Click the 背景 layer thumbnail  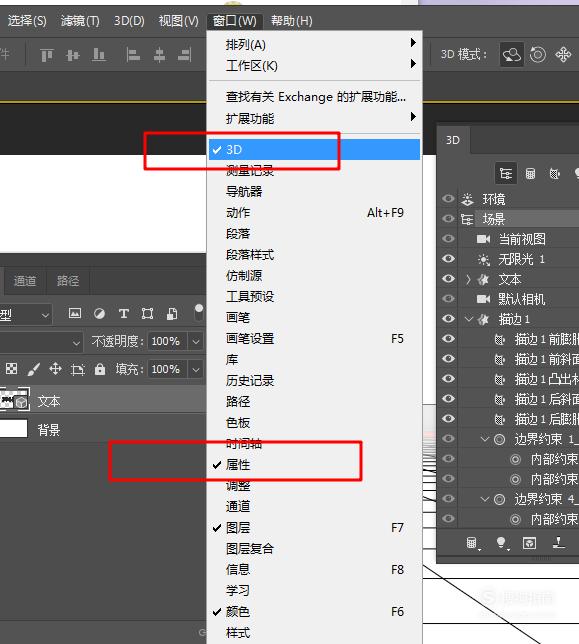[x=13, y=428]
